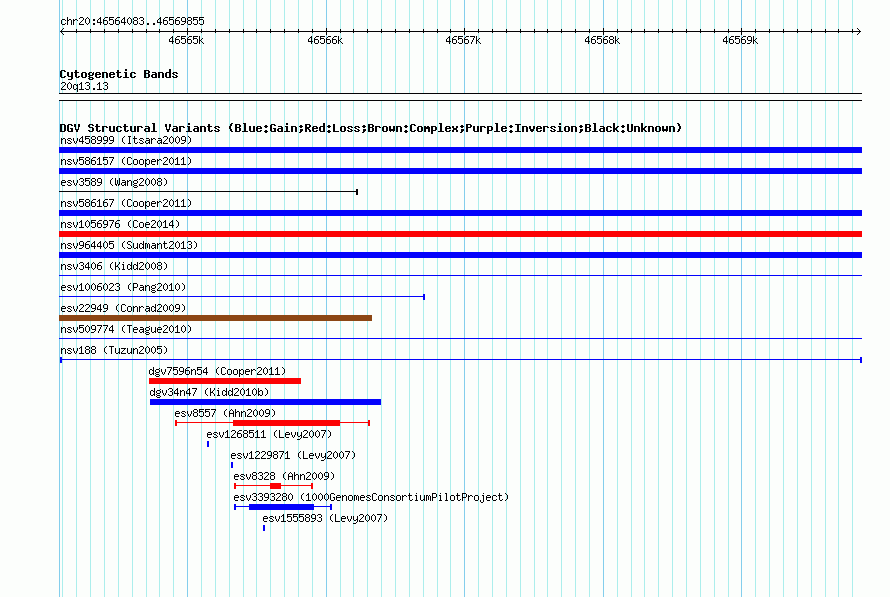Open dgv7596n54 (Cooper2011) label
This screenshot has height=597, width=890.
pos(217,371)
